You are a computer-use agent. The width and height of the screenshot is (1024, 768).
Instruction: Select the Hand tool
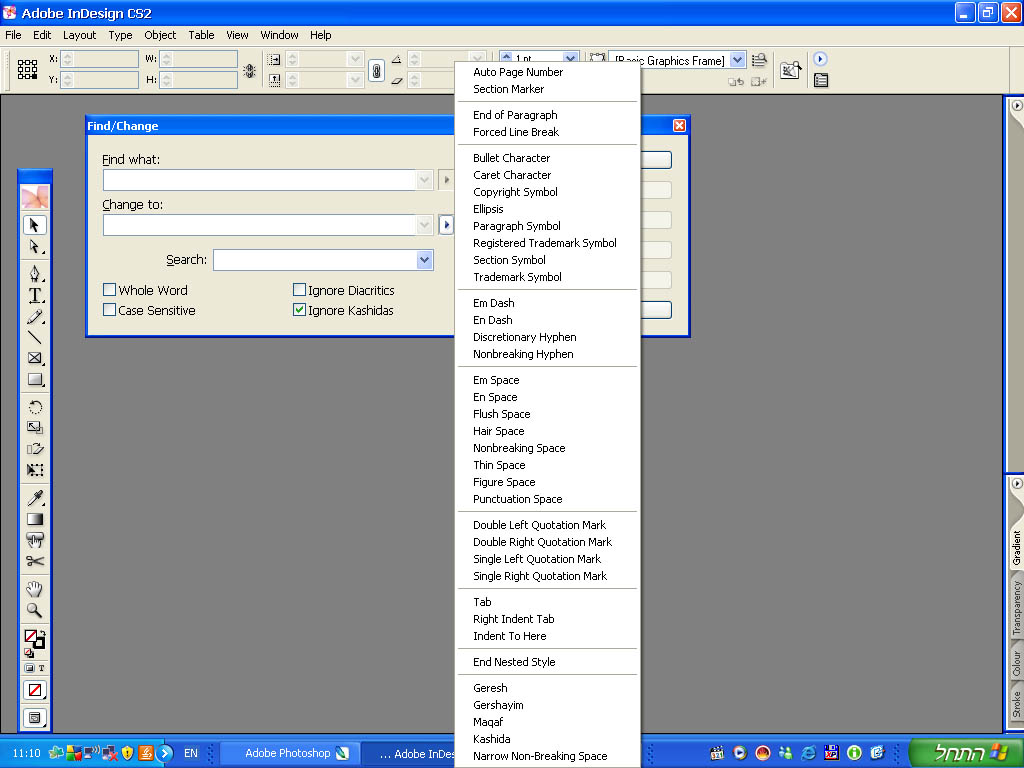tap(35, 588)
